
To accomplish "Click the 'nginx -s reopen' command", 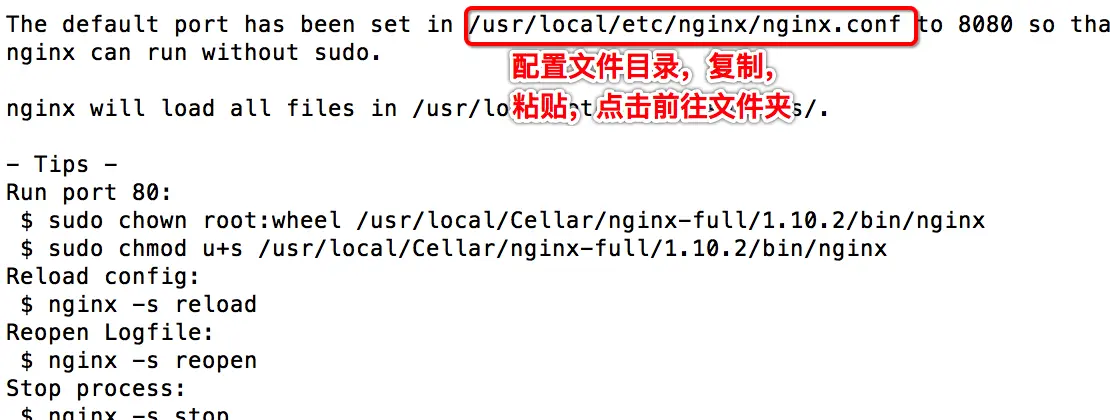I will (x=152, y=361).
